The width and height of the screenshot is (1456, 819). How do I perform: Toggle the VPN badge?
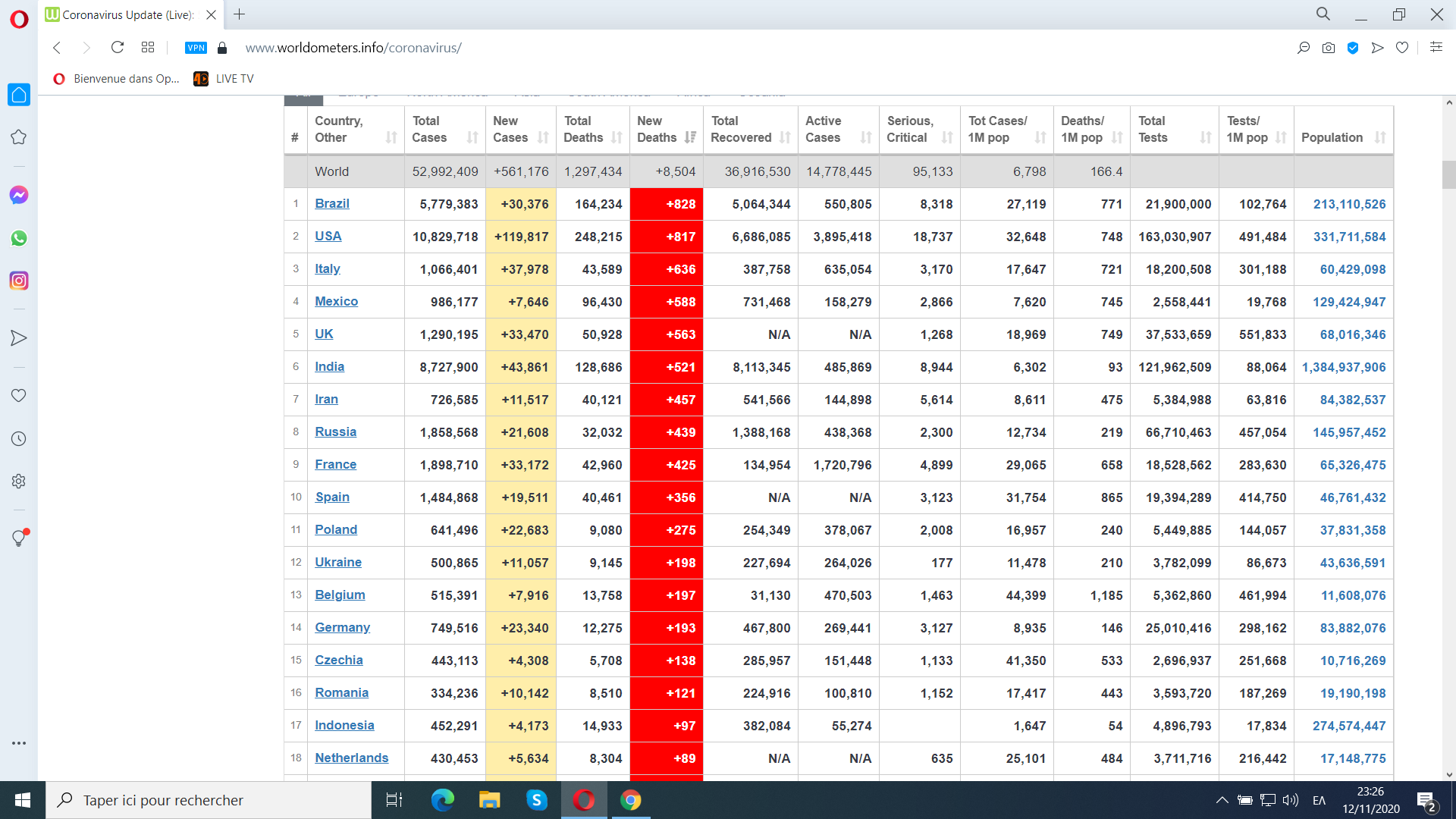pos(196,48)
